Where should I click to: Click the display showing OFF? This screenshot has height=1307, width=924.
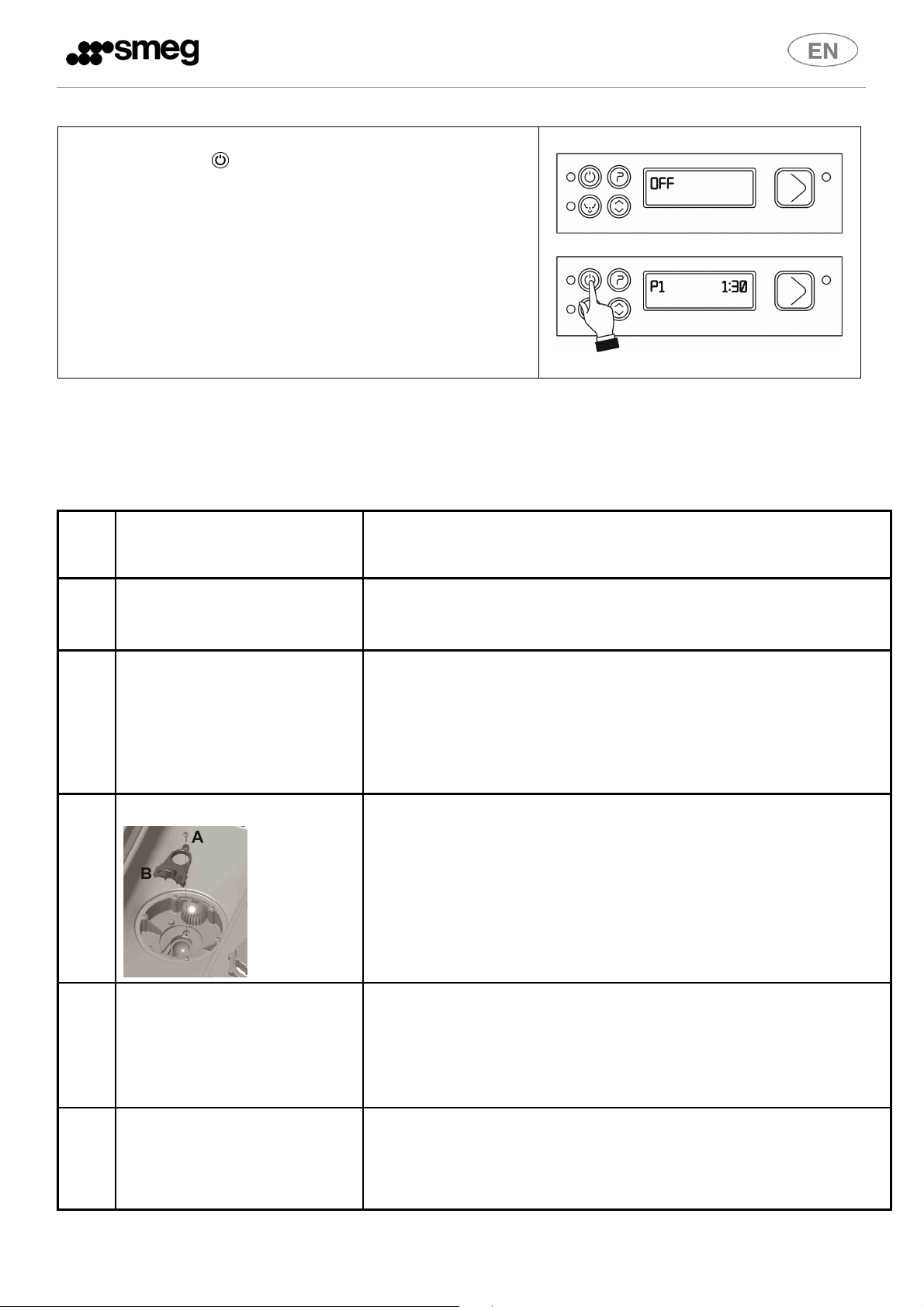pyautogui.click(x=699, y=188)
